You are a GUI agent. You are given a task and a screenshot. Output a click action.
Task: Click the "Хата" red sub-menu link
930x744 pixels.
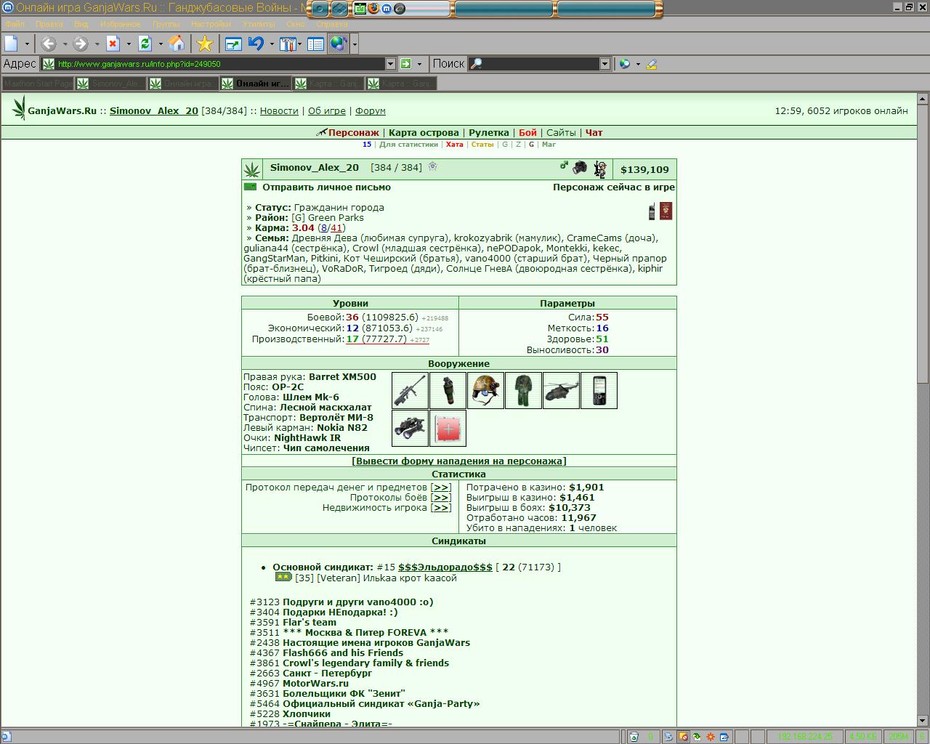point(454,144)
